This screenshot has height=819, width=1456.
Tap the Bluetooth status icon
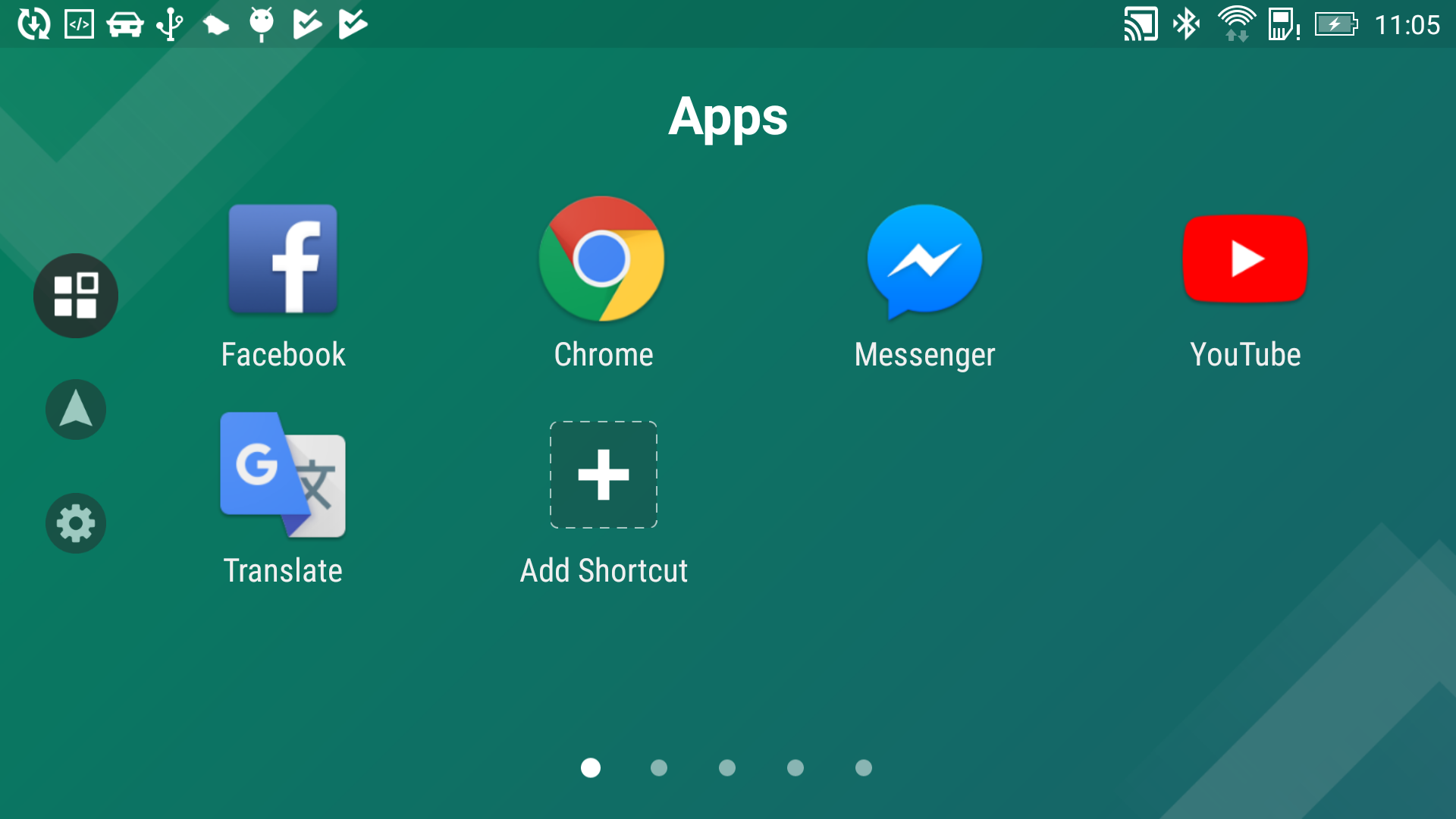pos(1186,24)
